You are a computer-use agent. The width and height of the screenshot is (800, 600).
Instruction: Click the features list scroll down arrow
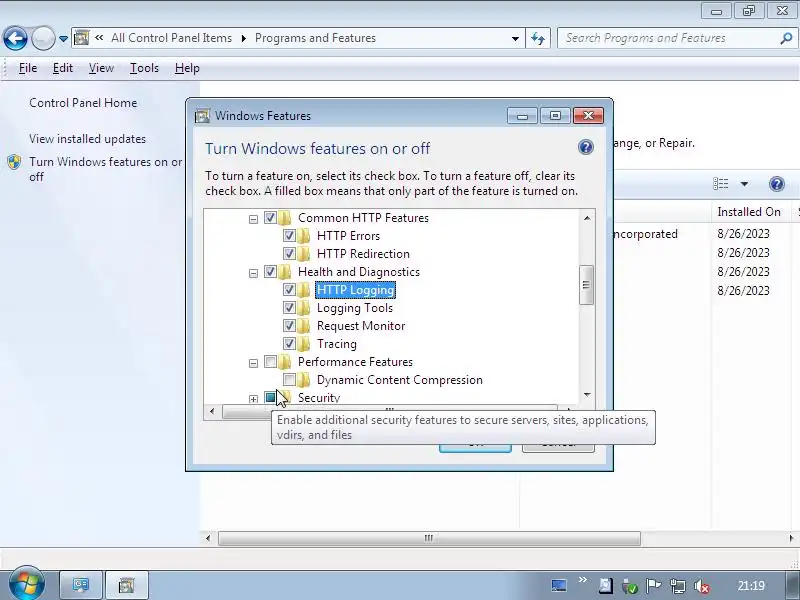(587, 394)
